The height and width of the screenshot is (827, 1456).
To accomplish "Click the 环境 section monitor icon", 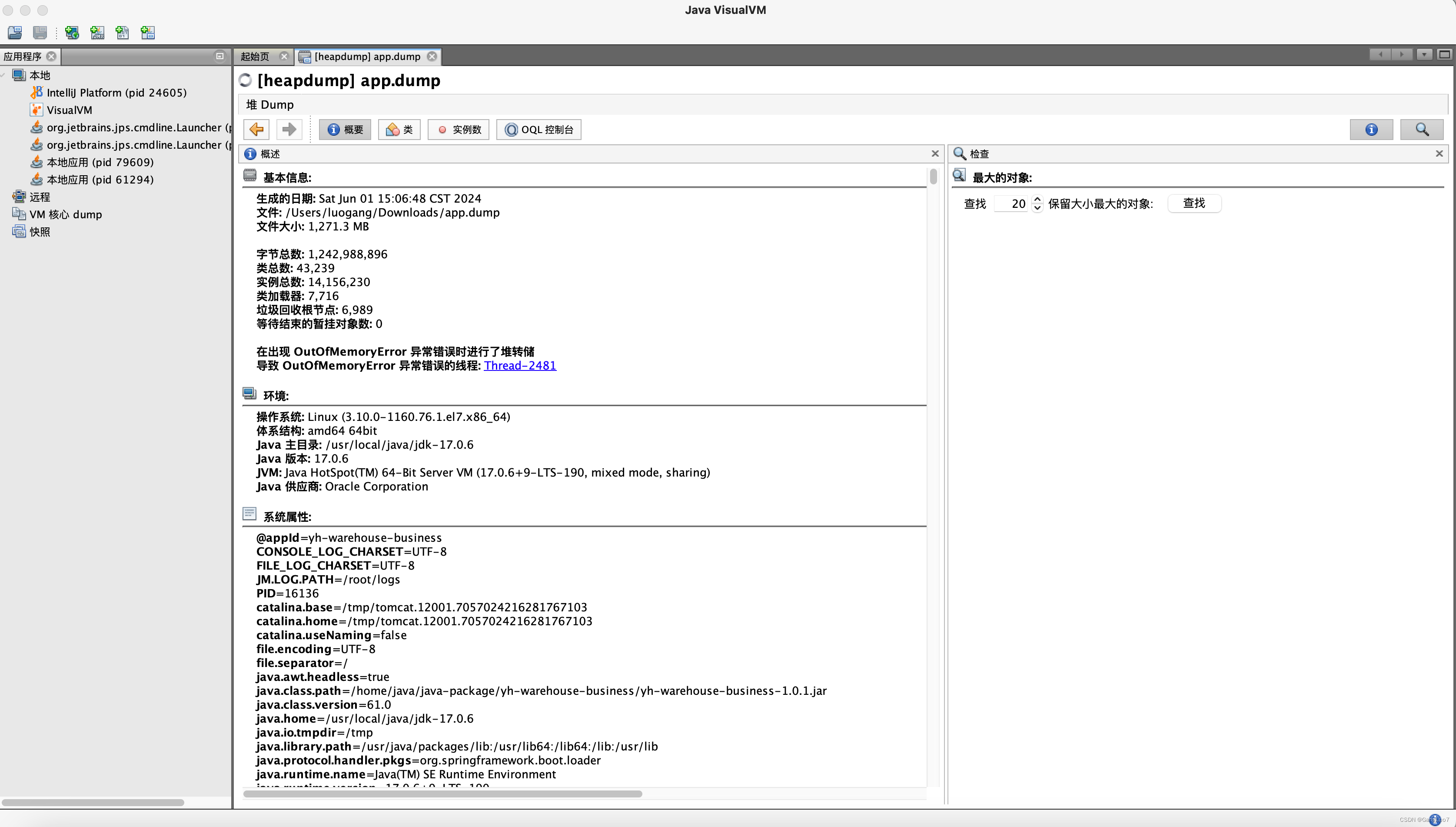I will (x=250, y=393).
